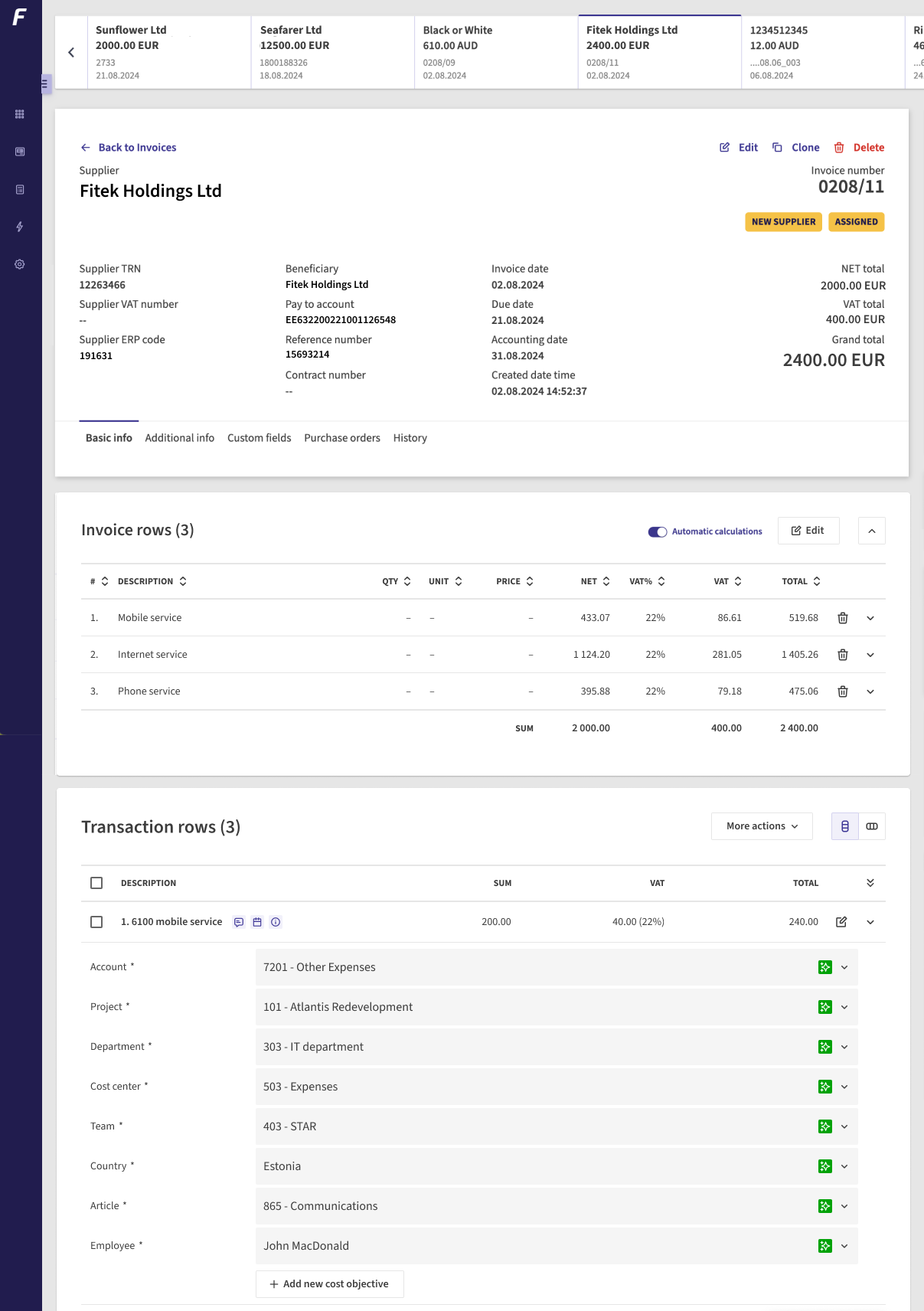Open the dashboard board sidebar icon
The height and width of the screenshot is (1311, 924).
pyautogui.click(x=20, y=152)
